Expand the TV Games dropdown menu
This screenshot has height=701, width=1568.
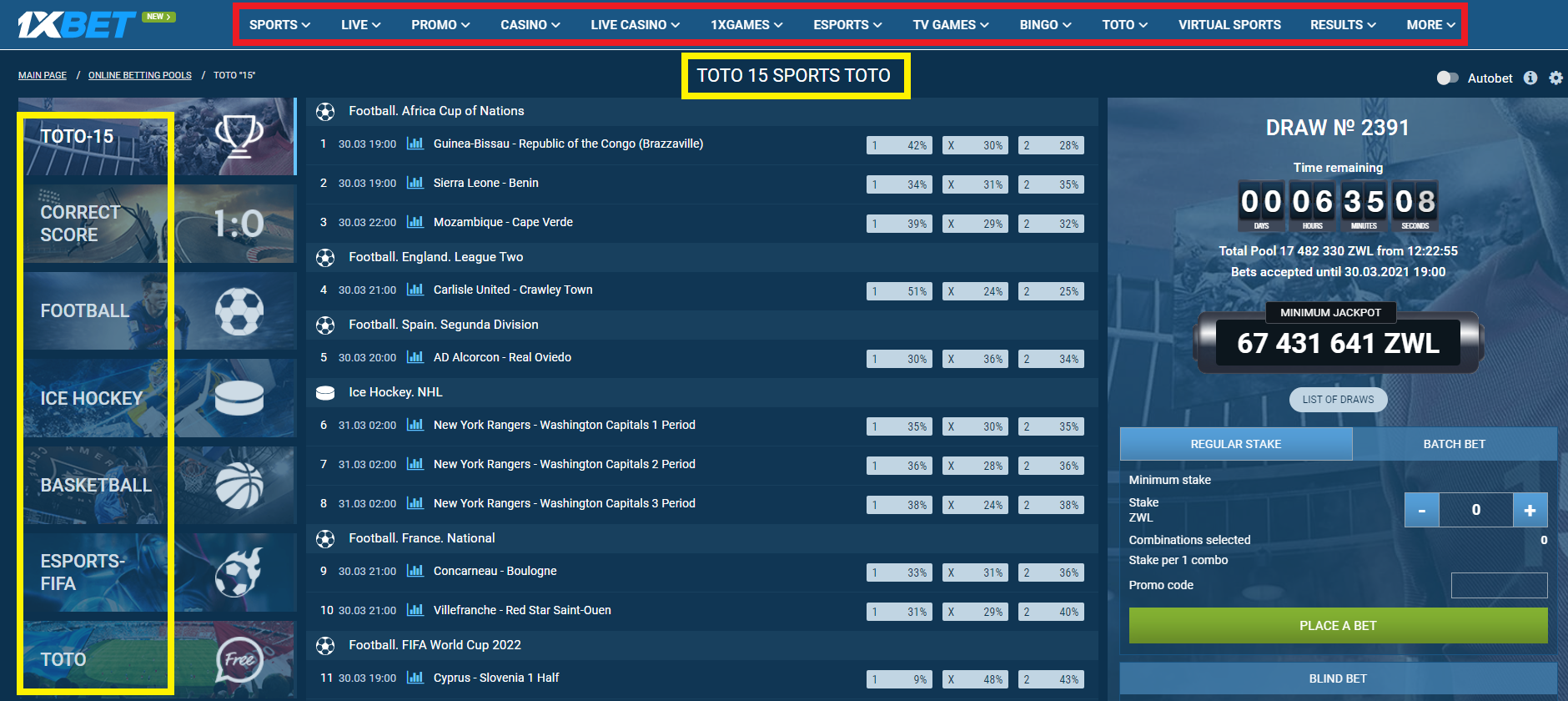click(x=951, y=25)
